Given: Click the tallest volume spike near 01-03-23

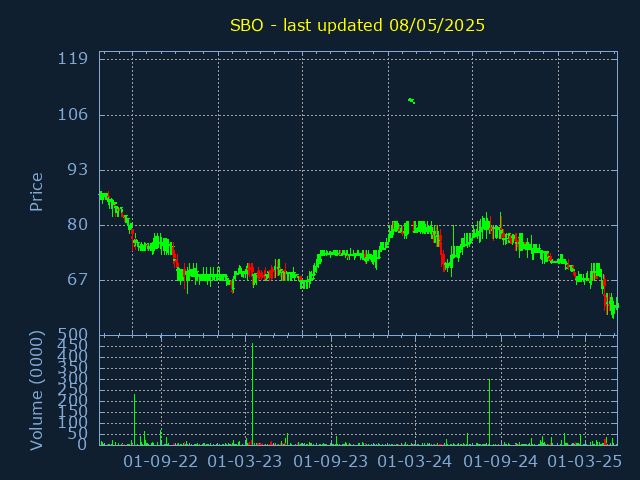Looking at the screenshot, I should (x=253, y=394).
